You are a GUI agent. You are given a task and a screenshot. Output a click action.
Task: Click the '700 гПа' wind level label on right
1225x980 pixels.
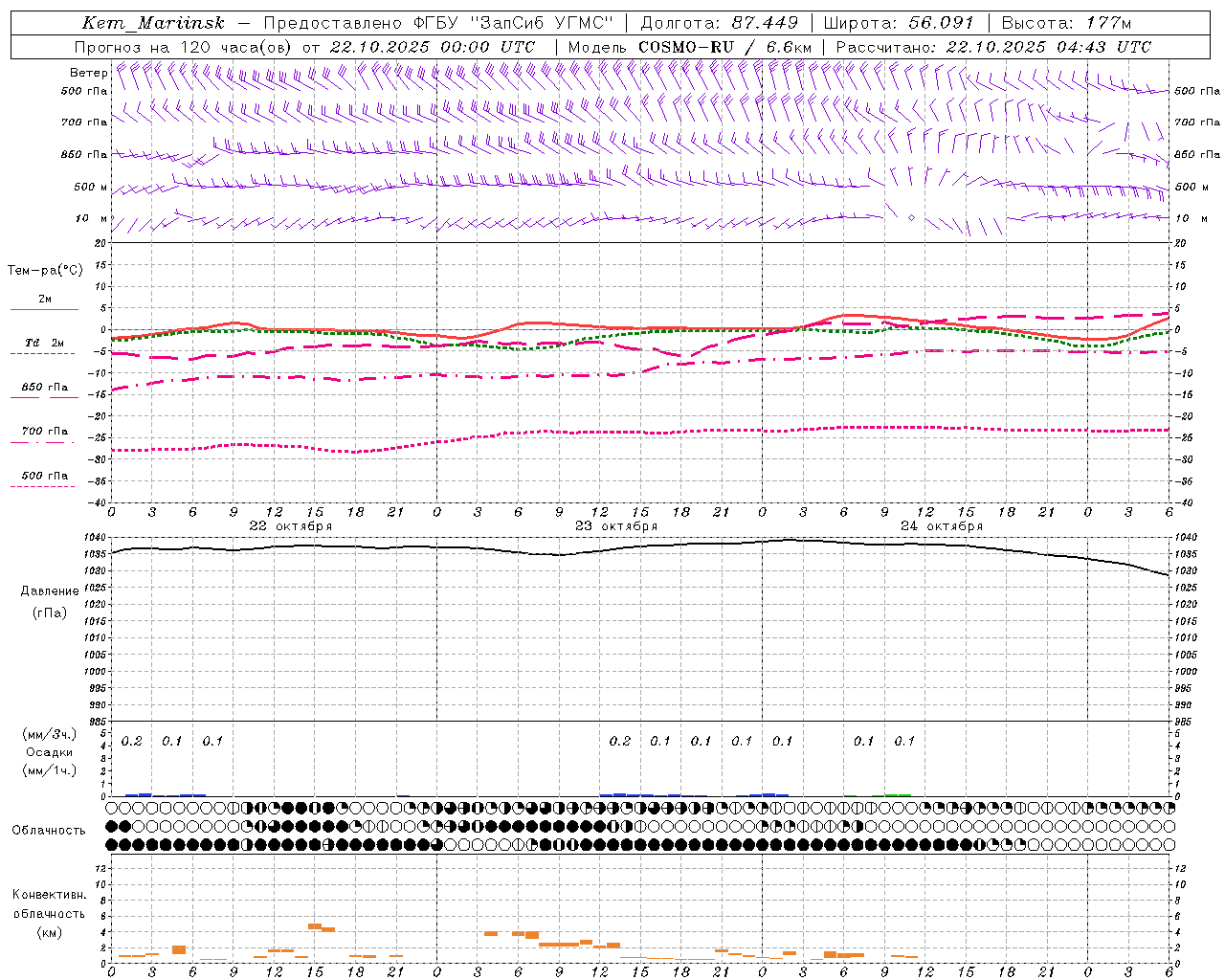(x=1197, y=122)
